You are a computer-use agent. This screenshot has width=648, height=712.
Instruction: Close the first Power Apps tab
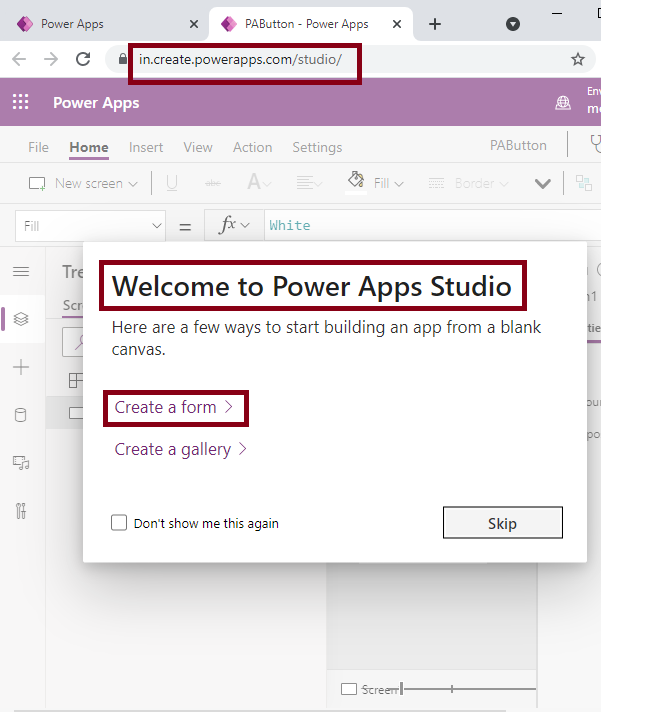pyautogui.click(x=194, y=24)
